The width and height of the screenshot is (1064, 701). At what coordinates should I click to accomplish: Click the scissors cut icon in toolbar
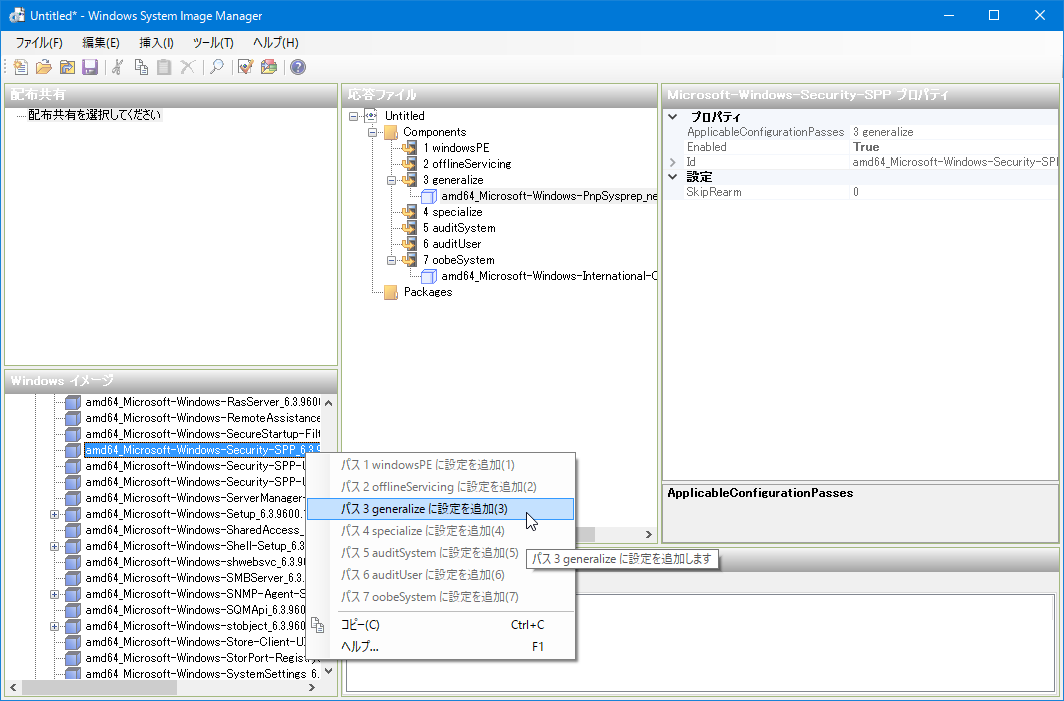click(x=118, y=67)
